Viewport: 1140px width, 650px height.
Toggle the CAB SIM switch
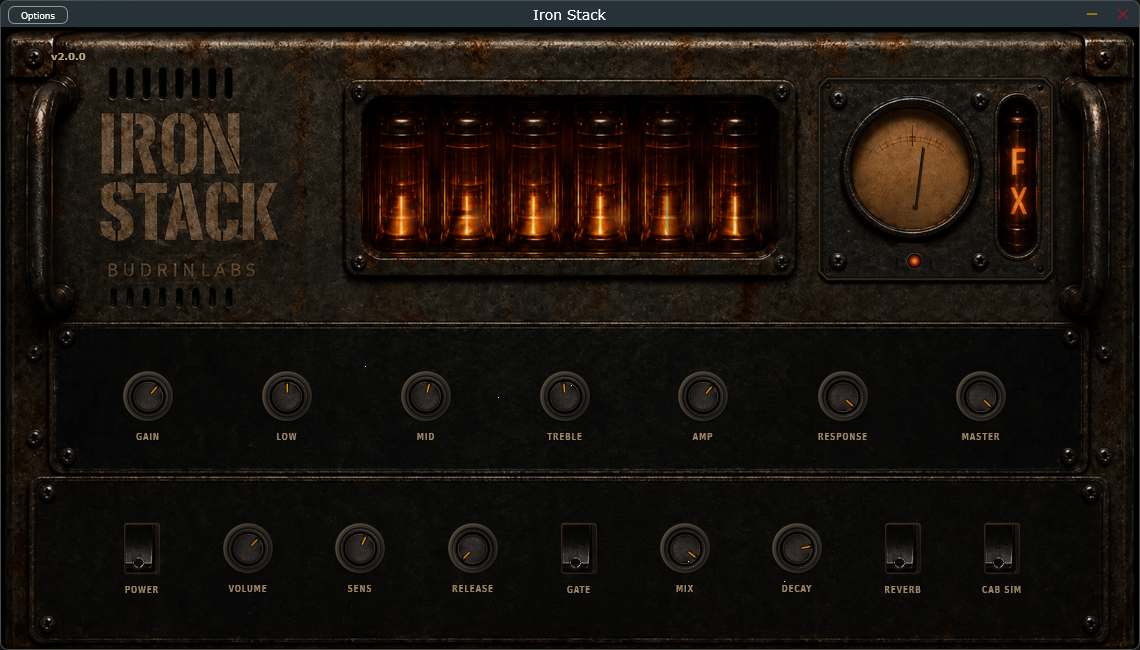1001,548
